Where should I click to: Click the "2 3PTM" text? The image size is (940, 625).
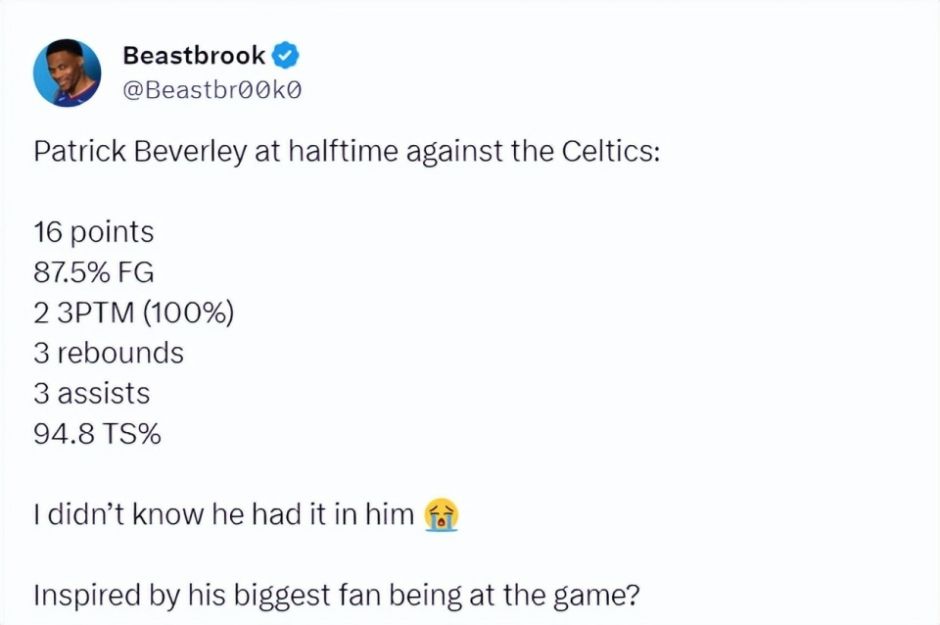pos(83,313)
